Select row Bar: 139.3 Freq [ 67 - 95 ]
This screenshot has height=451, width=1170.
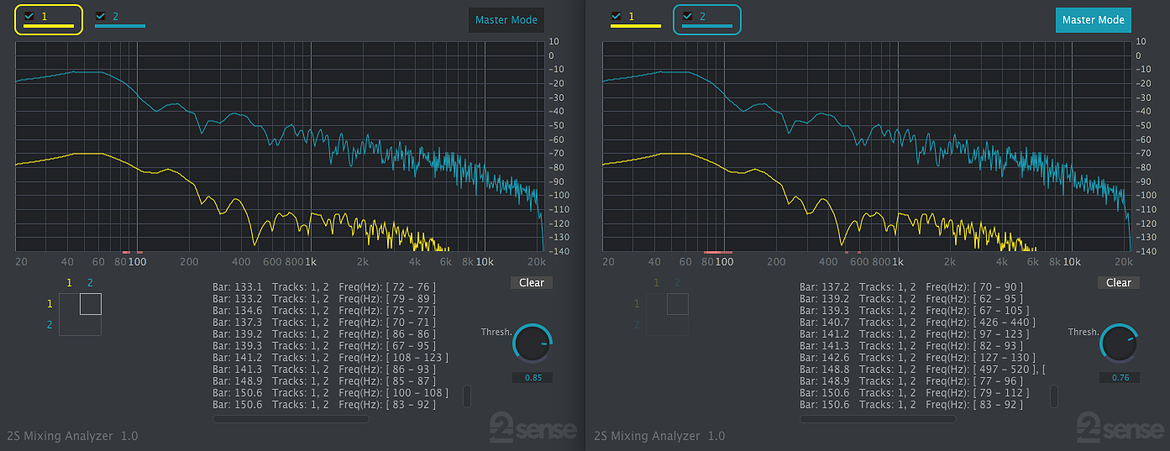pos(324,346)
